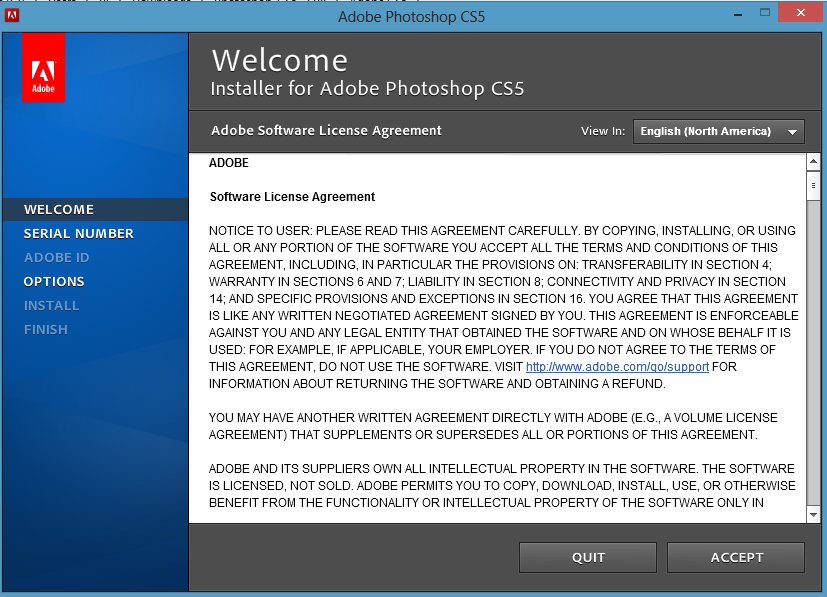Open the View In language dropdown

(x=717, y=131)
